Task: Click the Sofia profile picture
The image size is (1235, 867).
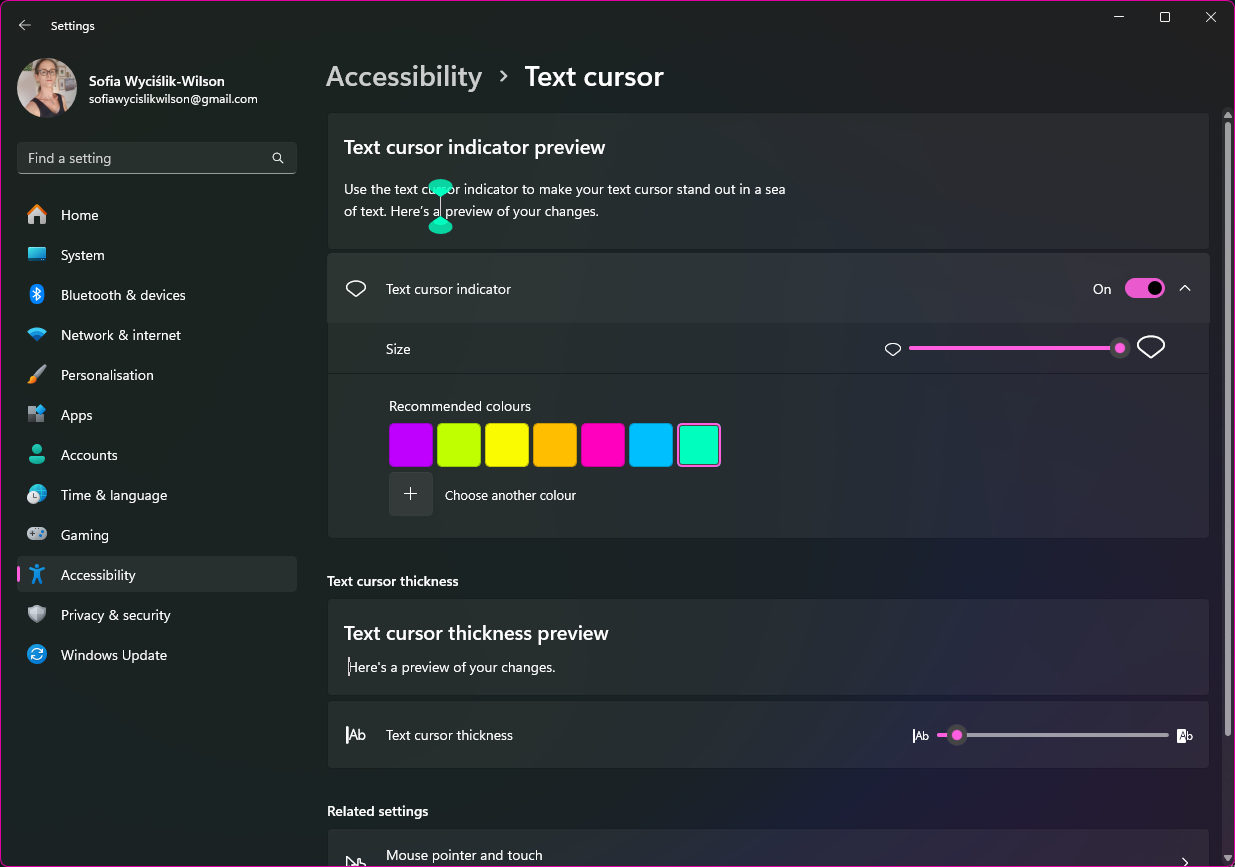Action: click(x=47, y=88)
